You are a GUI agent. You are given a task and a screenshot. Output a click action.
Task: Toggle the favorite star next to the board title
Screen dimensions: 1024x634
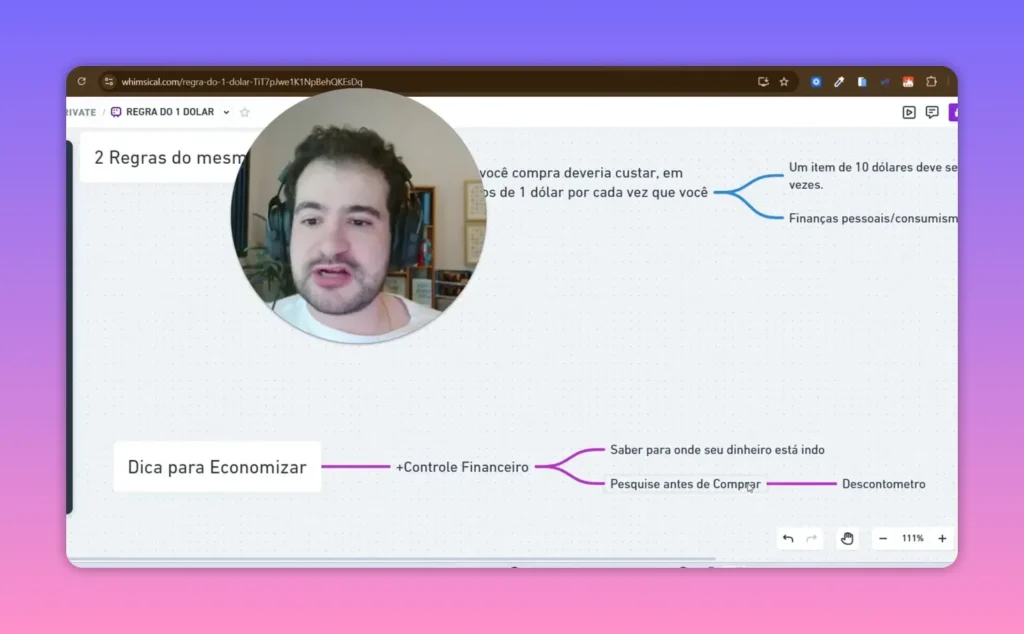pos(245,112)
